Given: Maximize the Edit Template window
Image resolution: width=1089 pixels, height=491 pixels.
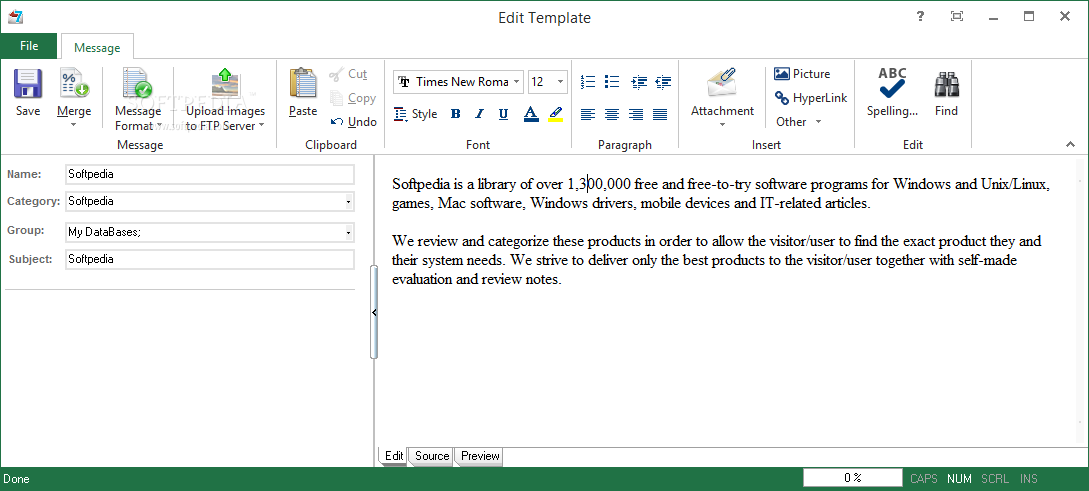Looking at the screenshot, I should [x=1029, y=17].
